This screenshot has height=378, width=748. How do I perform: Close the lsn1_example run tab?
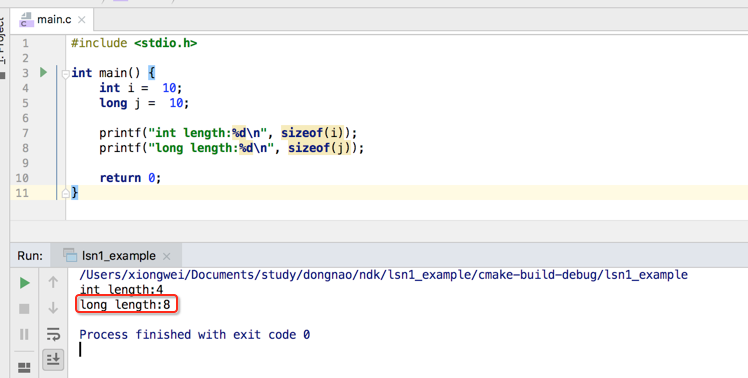(x=166, y=256)
